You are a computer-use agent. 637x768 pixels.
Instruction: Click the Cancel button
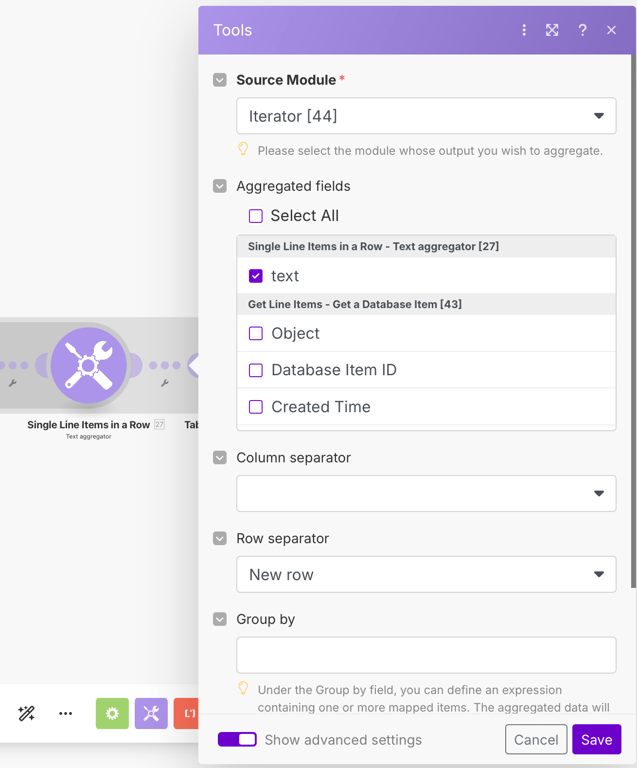536,739
